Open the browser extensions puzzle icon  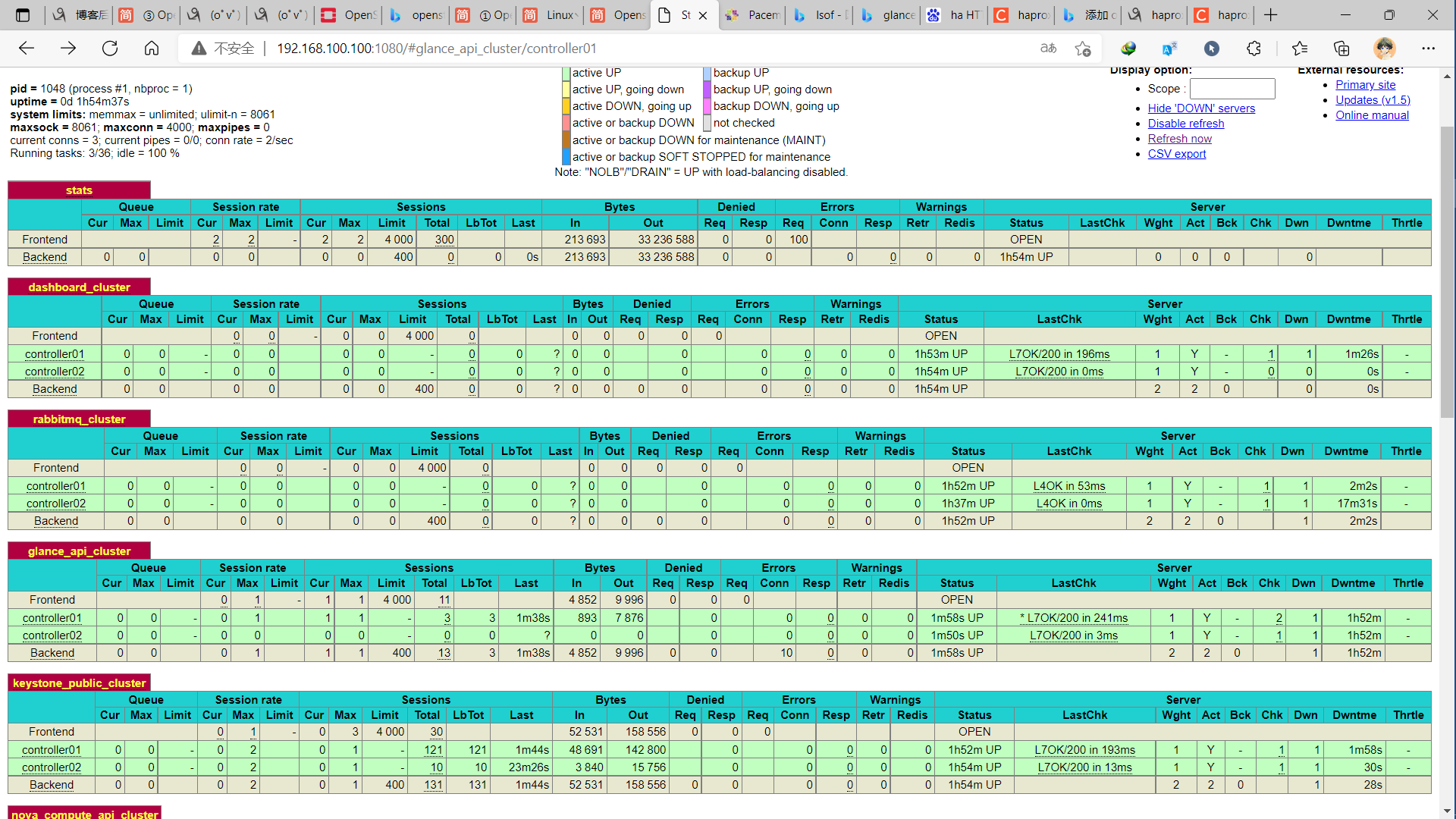(1254, 49)
